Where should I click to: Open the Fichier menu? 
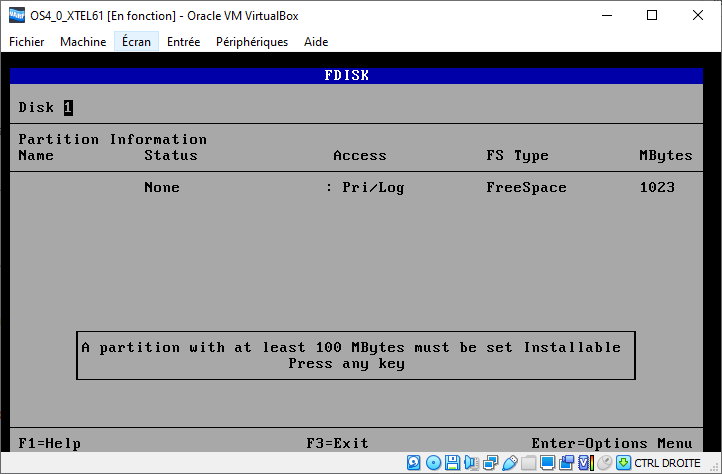(27, 42)
